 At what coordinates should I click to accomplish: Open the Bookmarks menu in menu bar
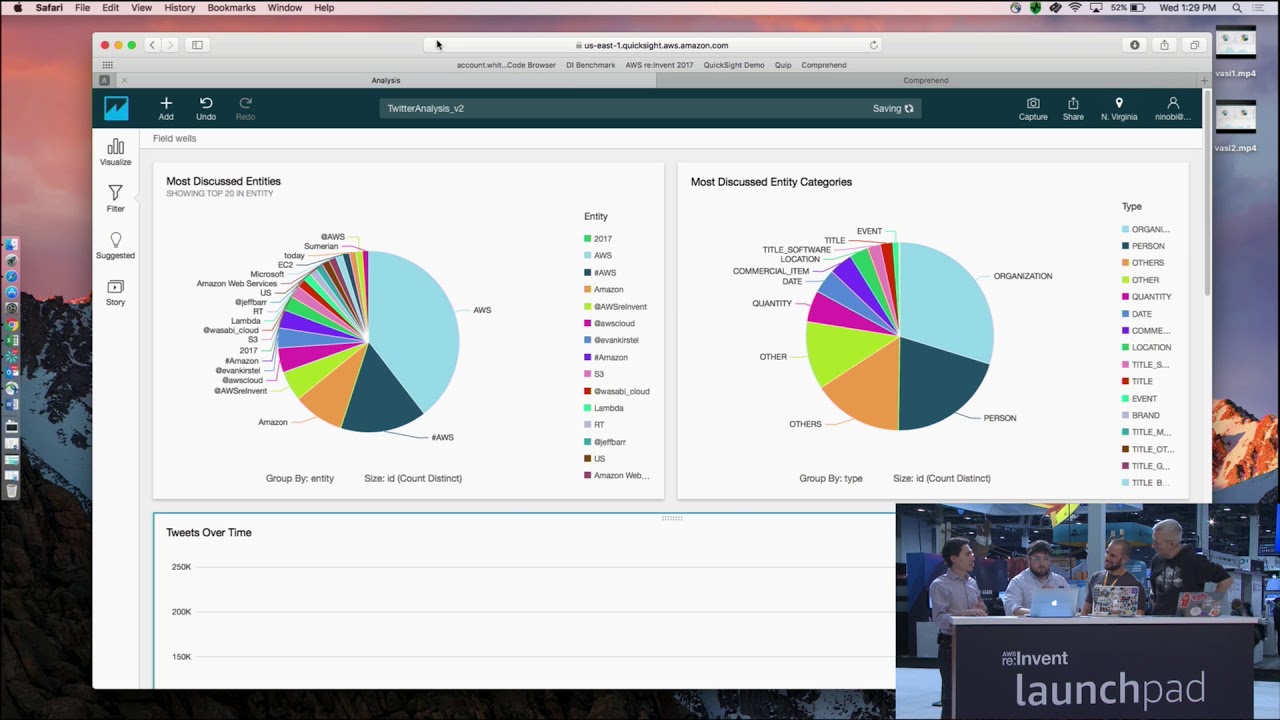(231, 8)
